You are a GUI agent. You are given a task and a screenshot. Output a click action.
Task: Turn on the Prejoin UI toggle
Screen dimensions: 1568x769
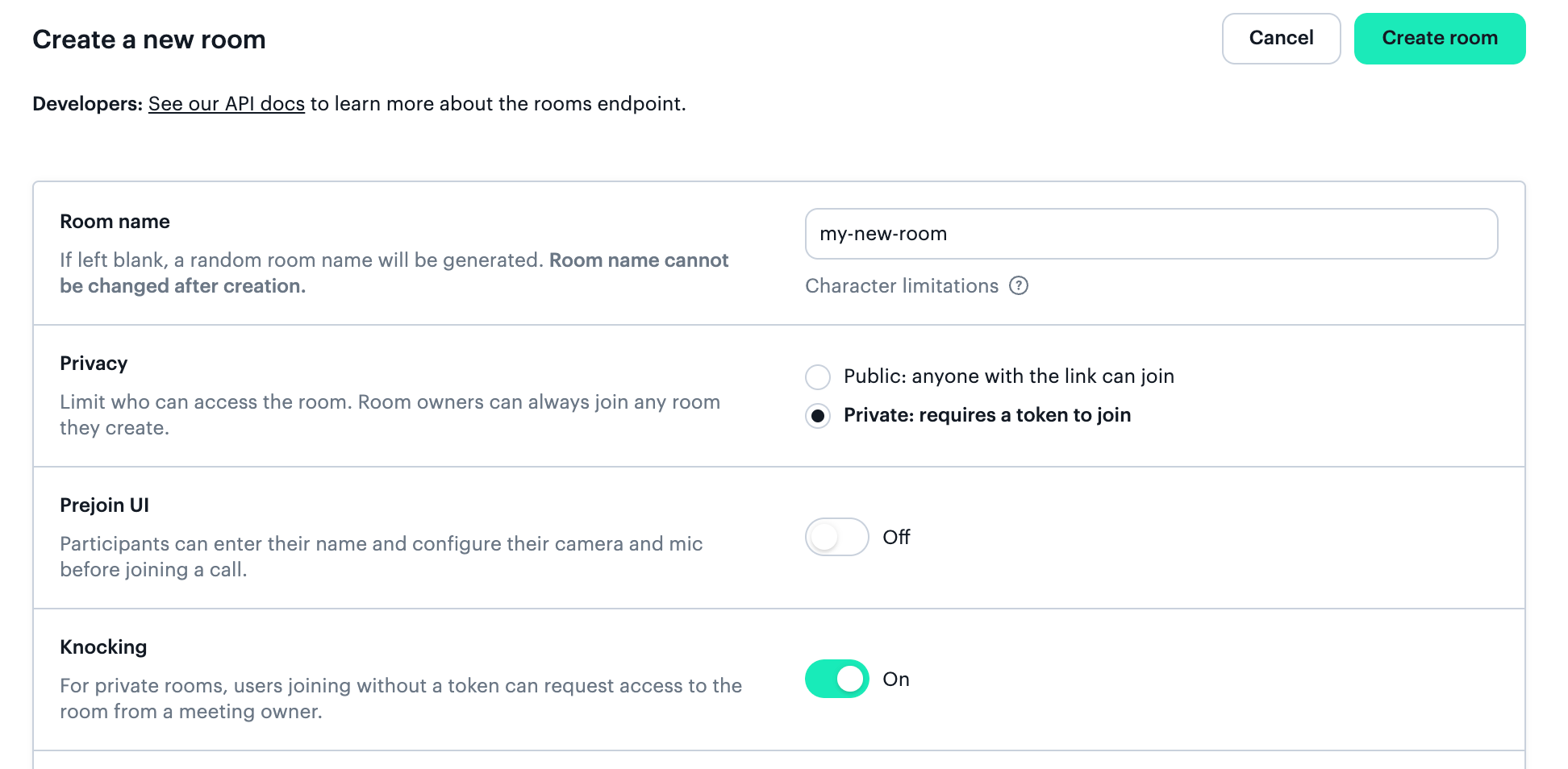(x=836, y=537)
